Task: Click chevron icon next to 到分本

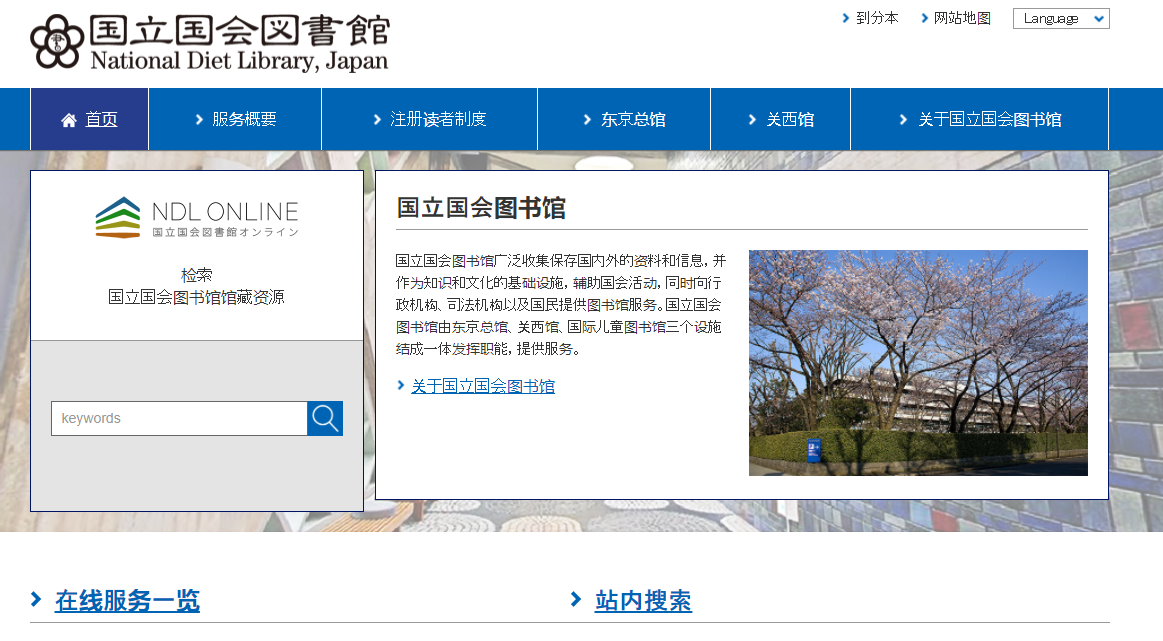Action: click(x=846, y=18)
